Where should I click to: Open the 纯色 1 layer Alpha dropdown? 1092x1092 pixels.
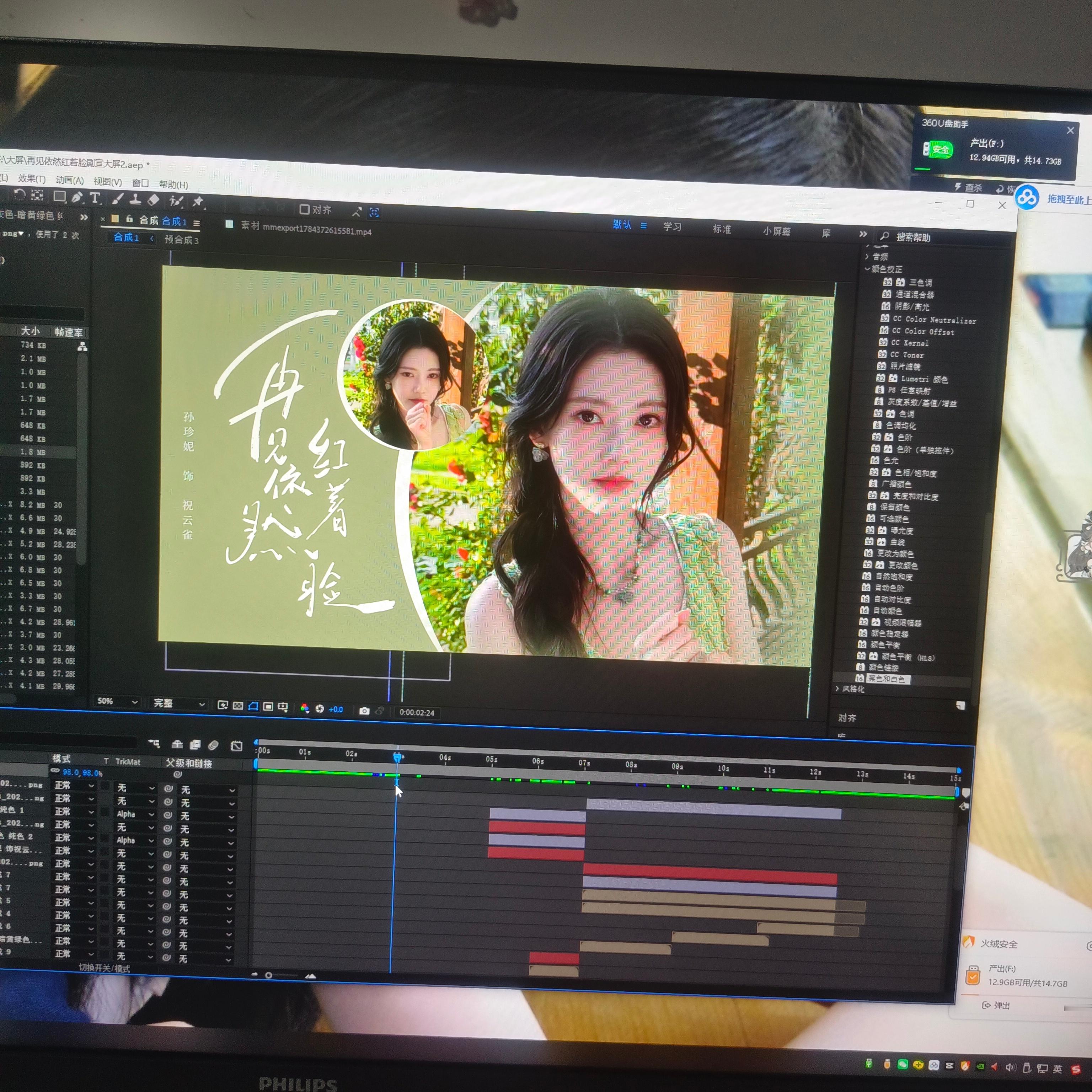pos(136,814)
